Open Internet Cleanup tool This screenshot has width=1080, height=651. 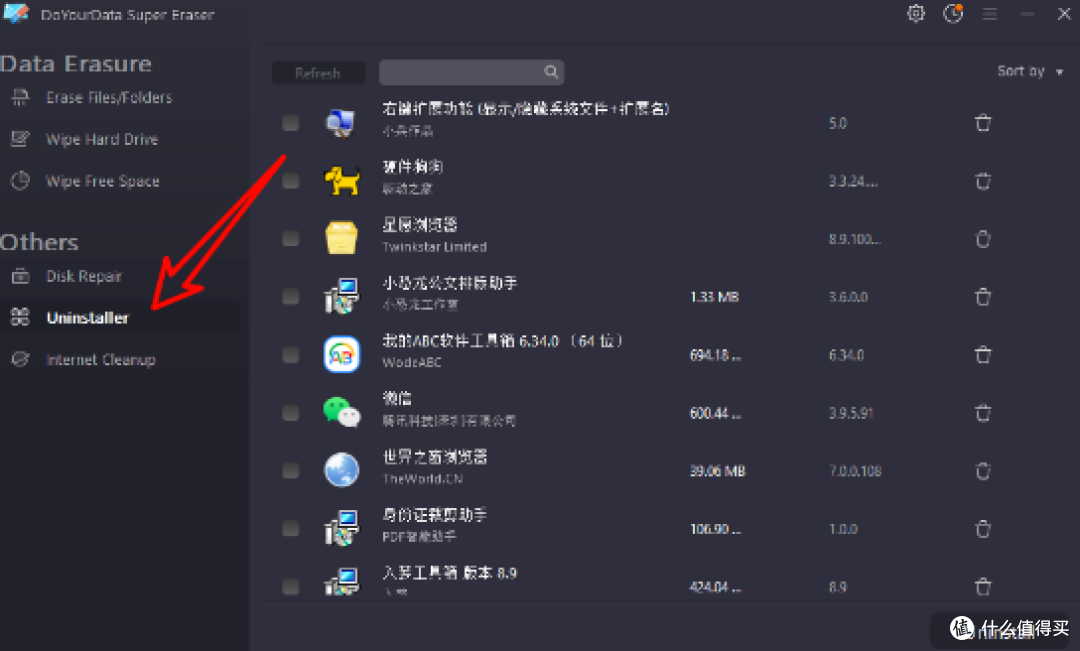tap(101, 360)
